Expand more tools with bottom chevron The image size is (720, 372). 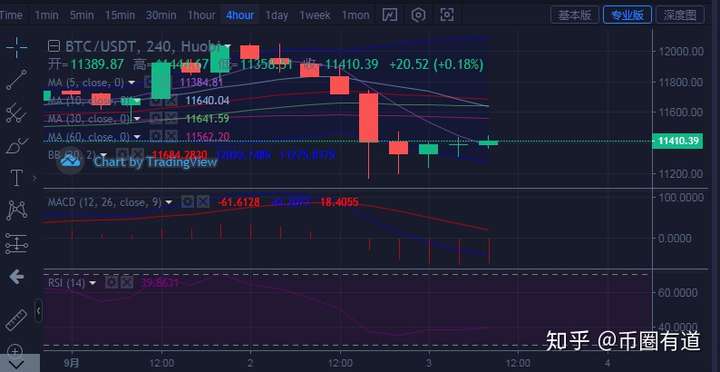(x=17, y=365)
